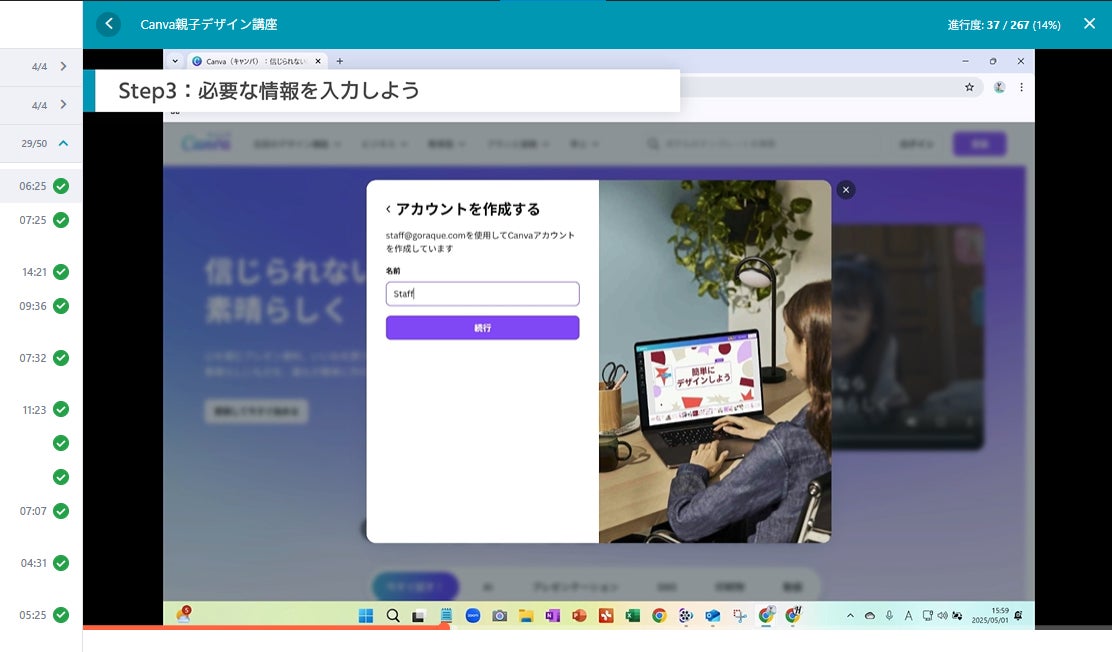The height and width of the screenshot is (652, 1112).
Task: Open taskbar Search magnifier
Action: (x=393, y=616)
